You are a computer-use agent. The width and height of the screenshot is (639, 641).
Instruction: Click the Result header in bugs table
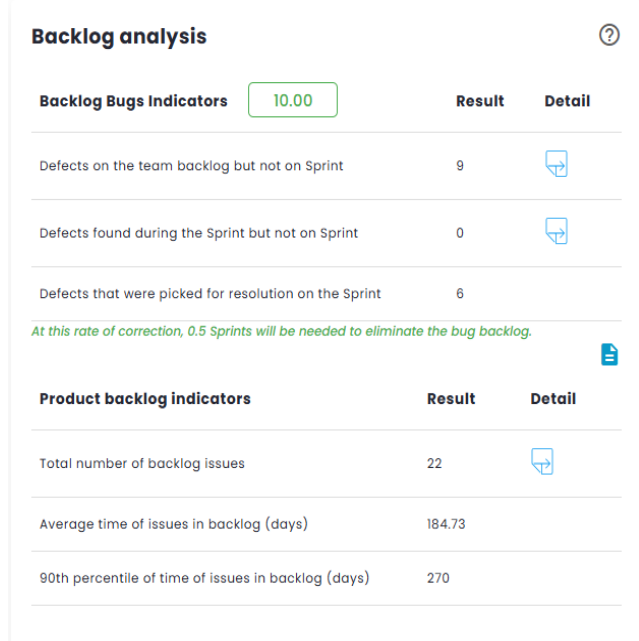pyautogui.click(x=480, y=101)
